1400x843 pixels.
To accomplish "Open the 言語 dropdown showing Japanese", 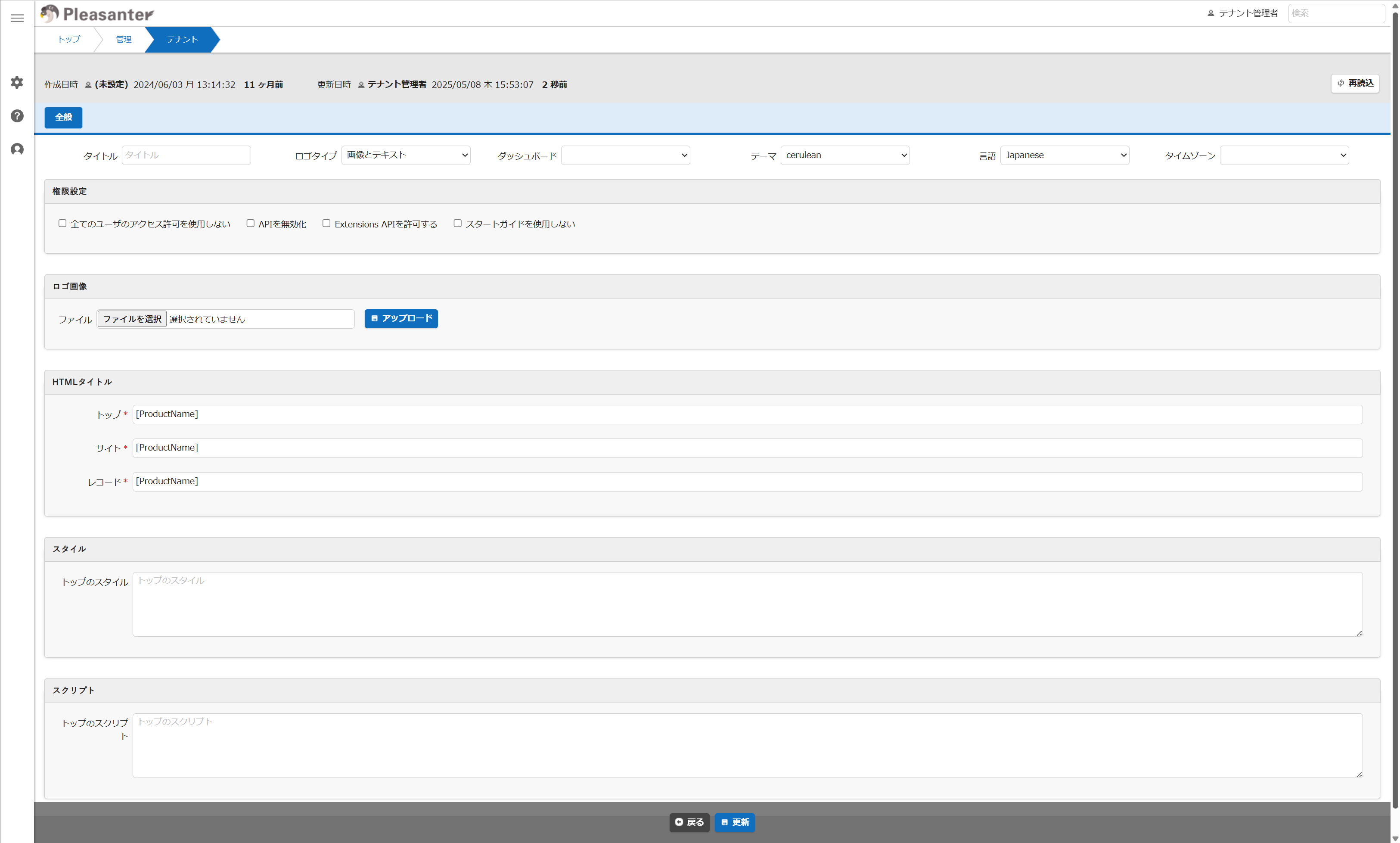I will point(1065,155).
